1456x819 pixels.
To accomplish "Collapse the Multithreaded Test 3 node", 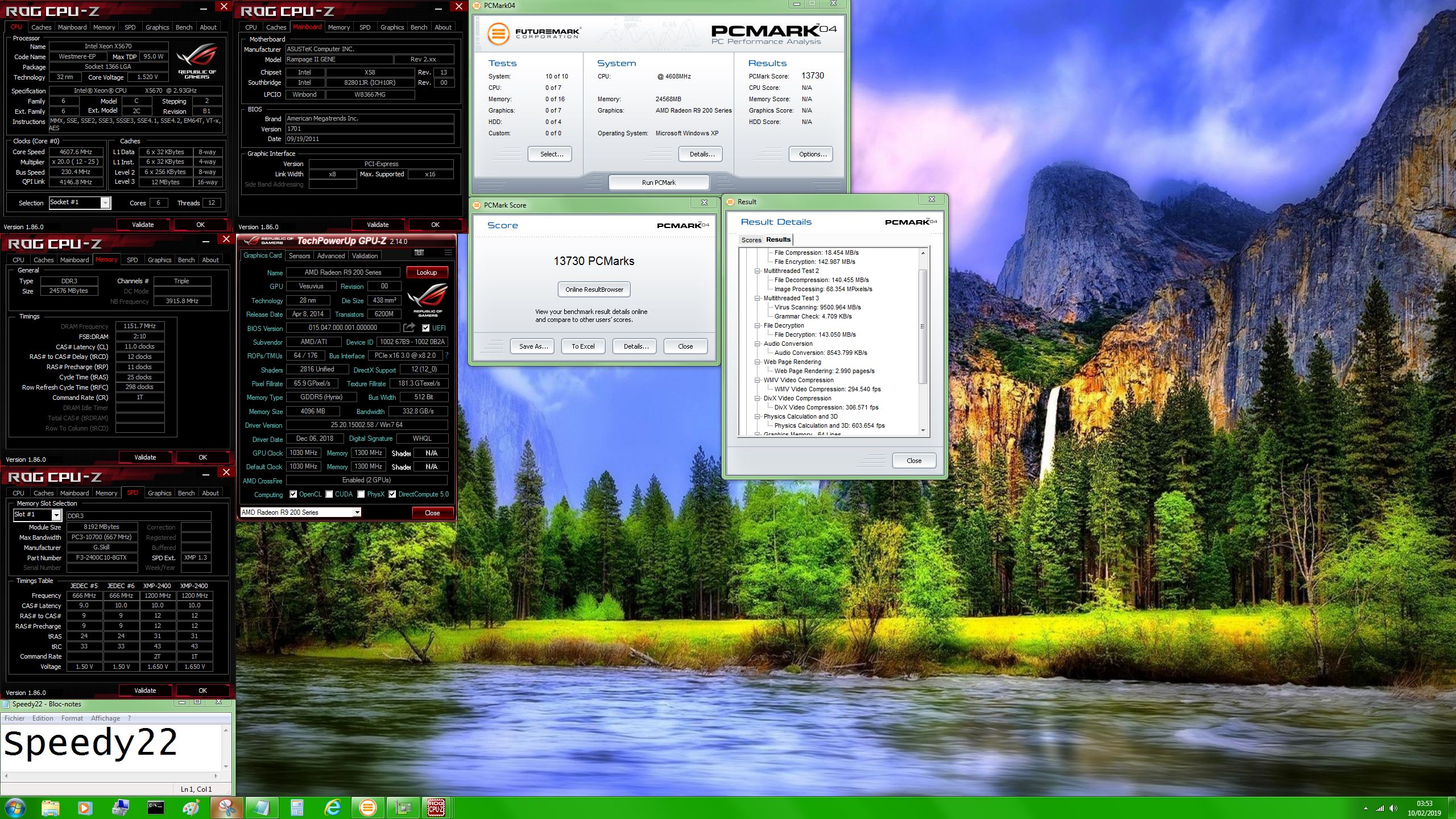I will [x=758, y=298].
